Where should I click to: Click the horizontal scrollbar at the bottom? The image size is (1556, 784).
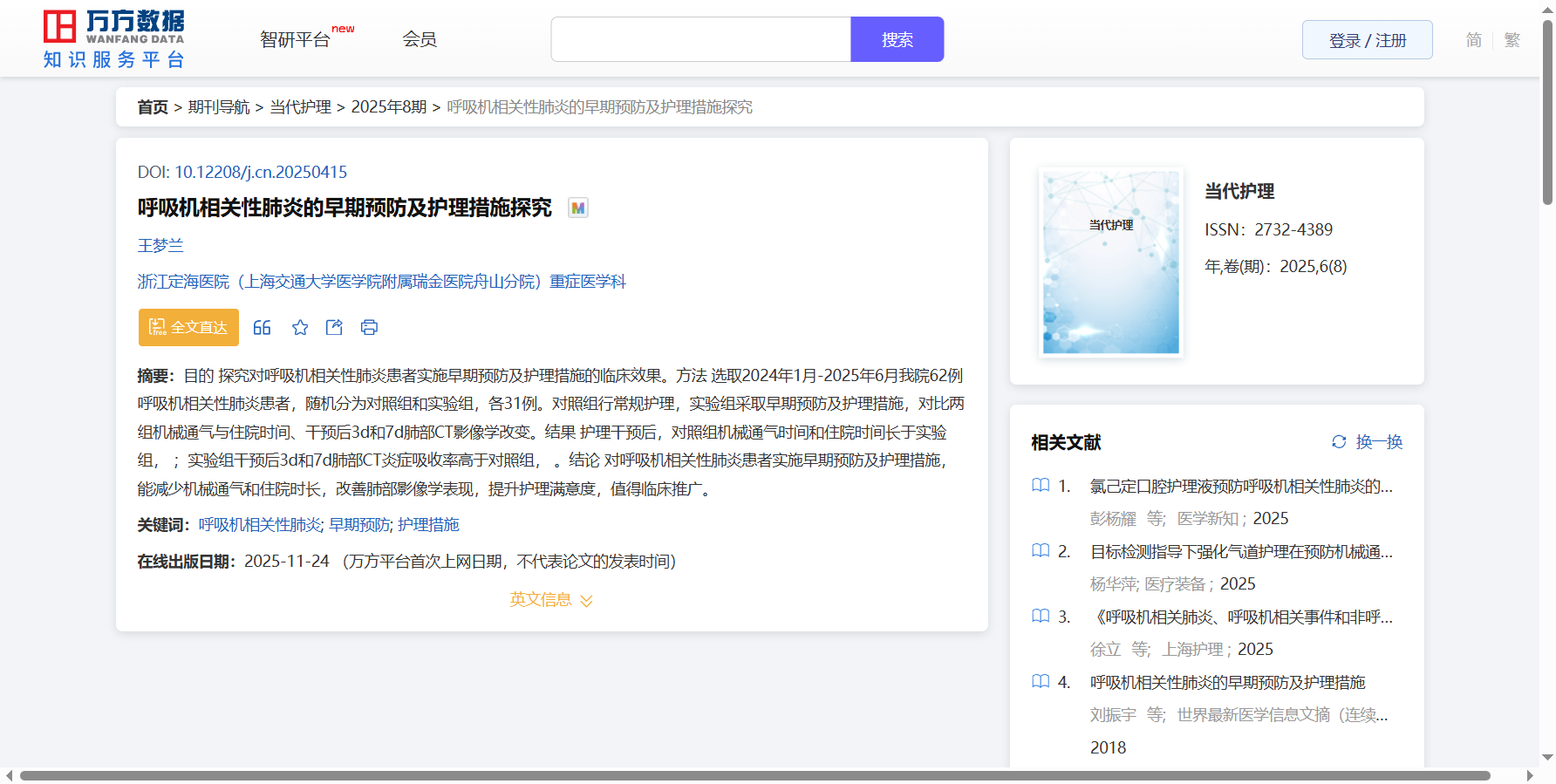(x=754, y=775)
